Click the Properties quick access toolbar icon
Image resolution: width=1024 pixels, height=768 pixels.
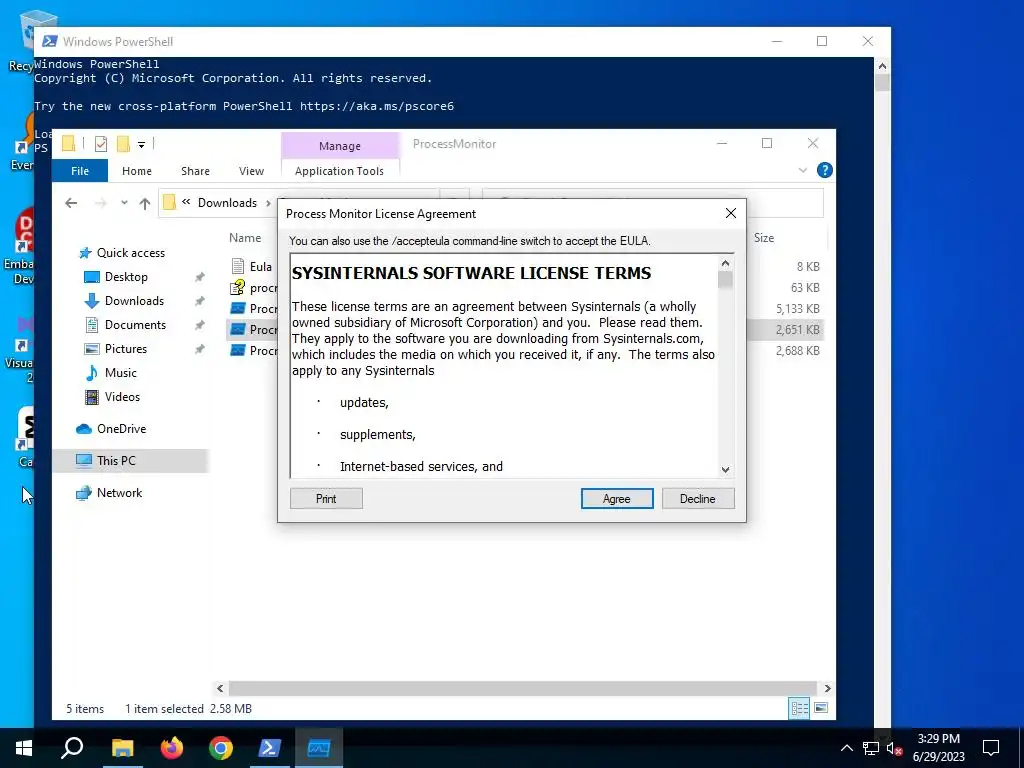point(101,143)
